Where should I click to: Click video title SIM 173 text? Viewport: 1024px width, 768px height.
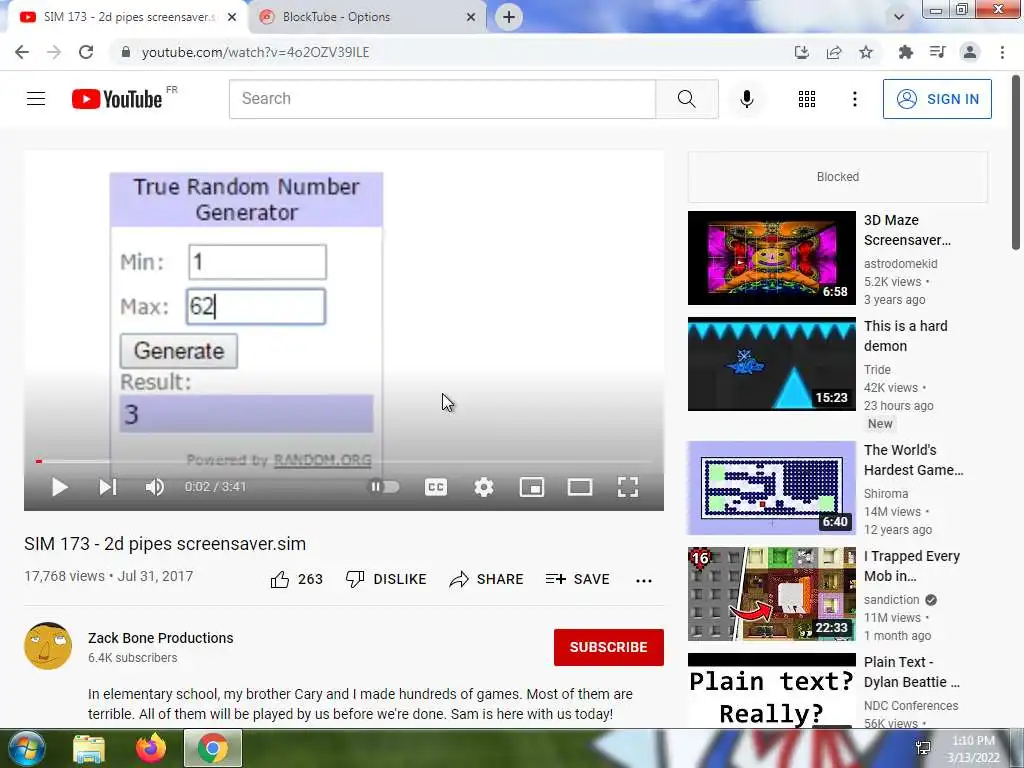pyautogui.click(x=165, y=544)
